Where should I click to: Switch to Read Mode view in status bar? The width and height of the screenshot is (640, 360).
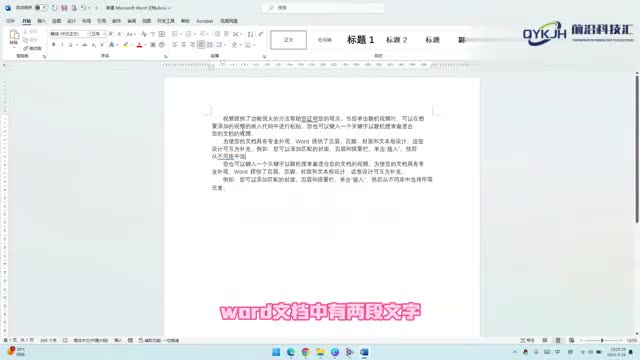[x=544, y=340]
